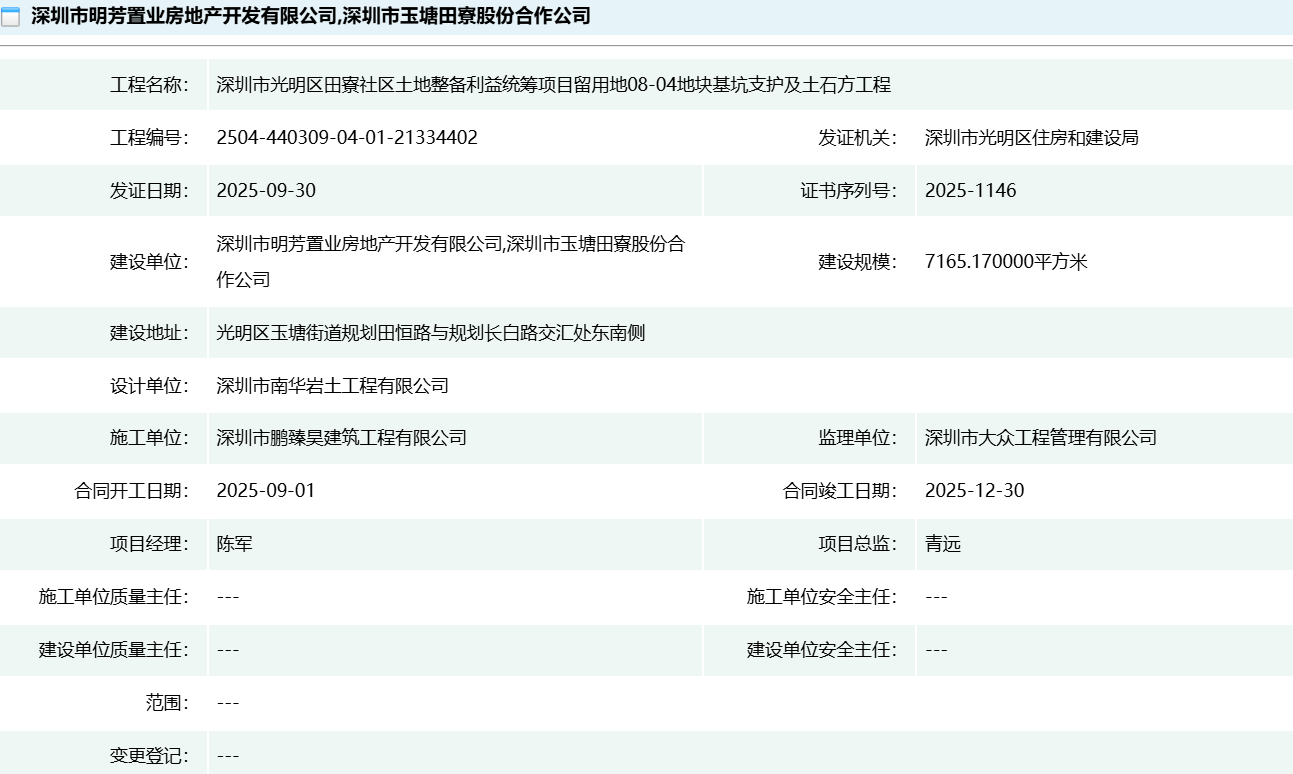Select contract start date 2025-09-01

266,491
